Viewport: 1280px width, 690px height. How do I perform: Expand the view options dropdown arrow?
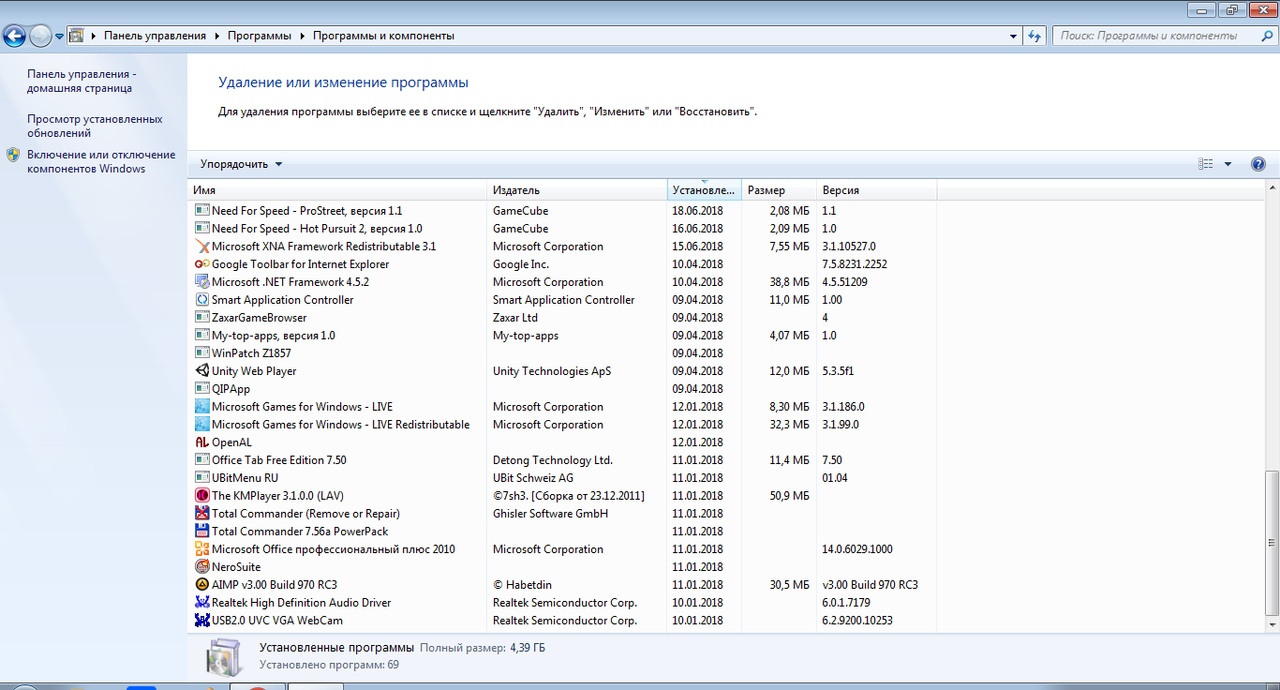[x=1228, y=164]
